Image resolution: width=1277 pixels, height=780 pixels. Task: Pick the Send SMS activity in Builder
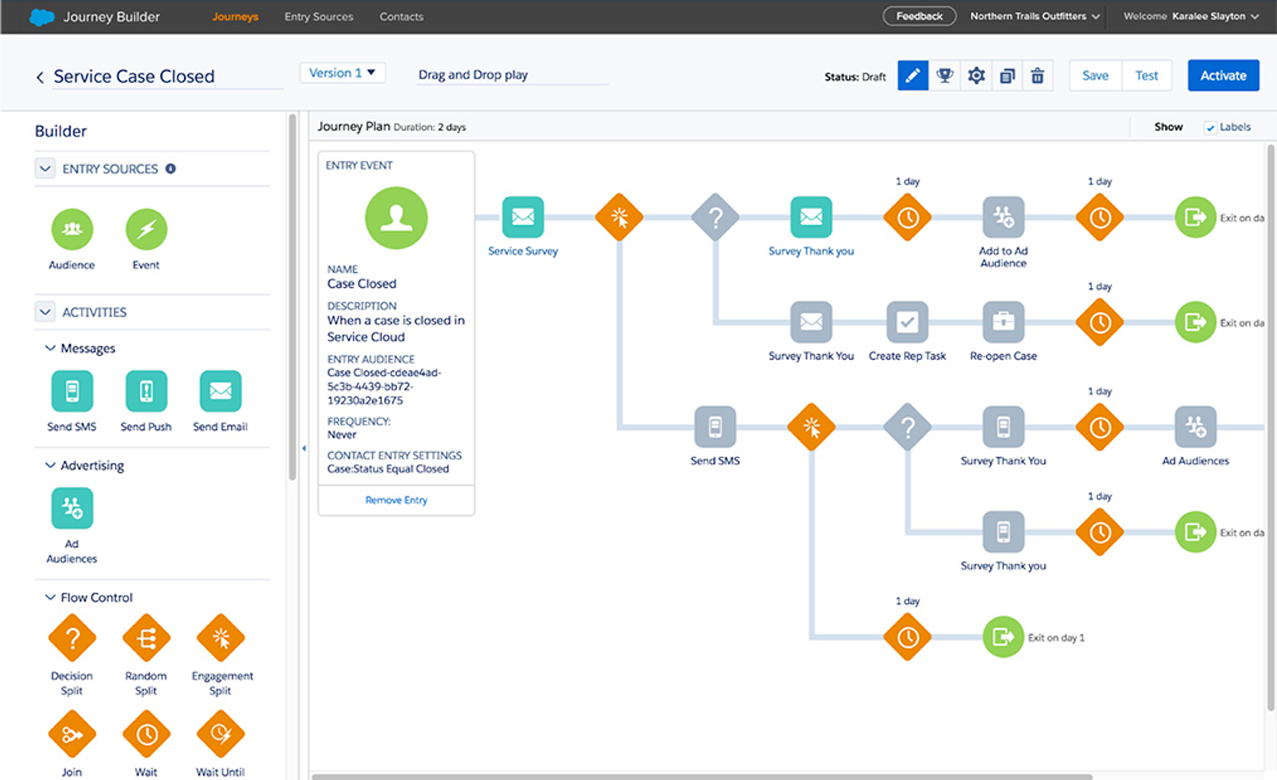pos(72,391)
